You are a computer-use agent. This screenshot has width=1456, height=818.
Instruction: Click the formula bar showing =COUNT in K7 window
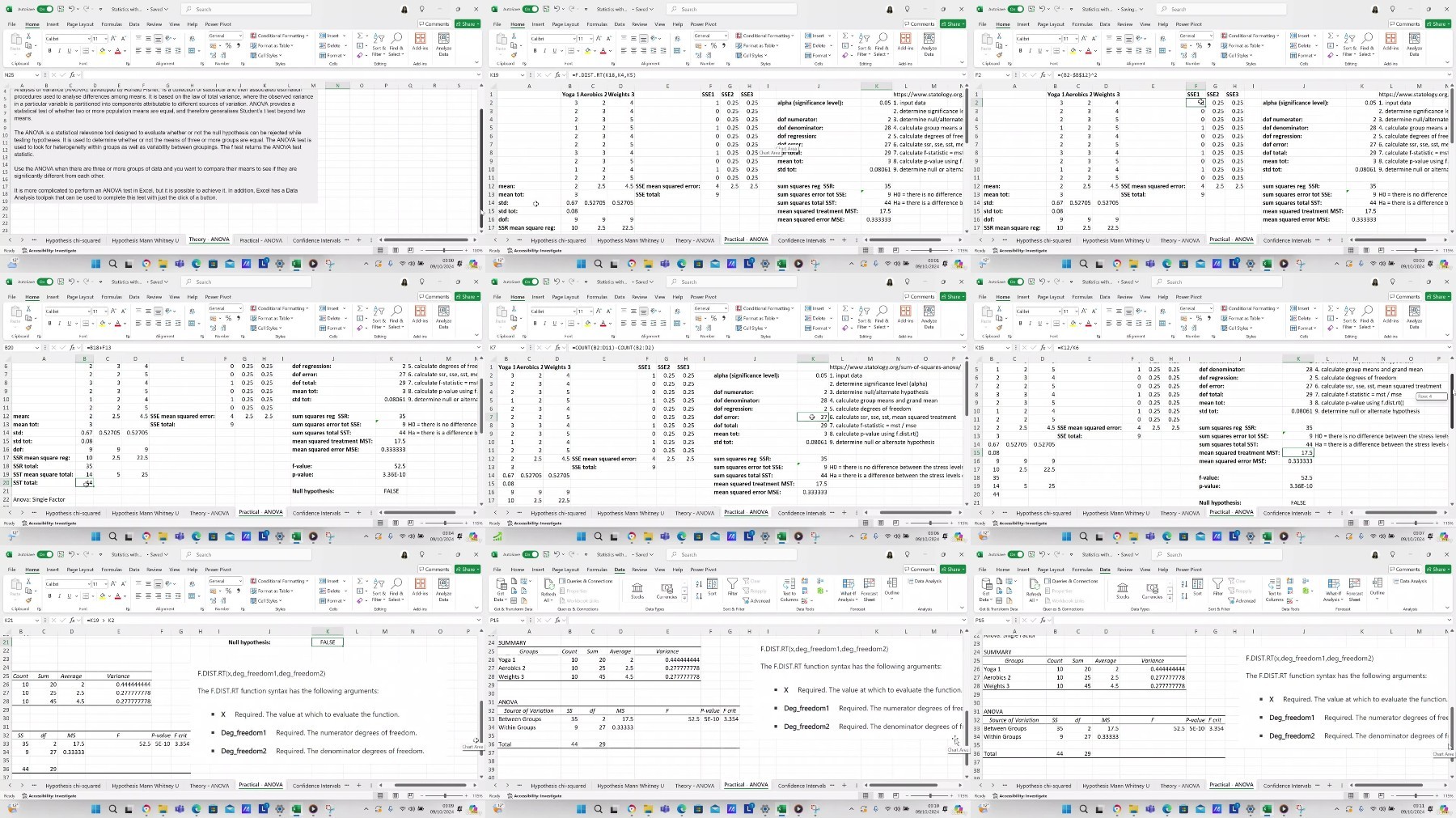click(x=764, y=348)
